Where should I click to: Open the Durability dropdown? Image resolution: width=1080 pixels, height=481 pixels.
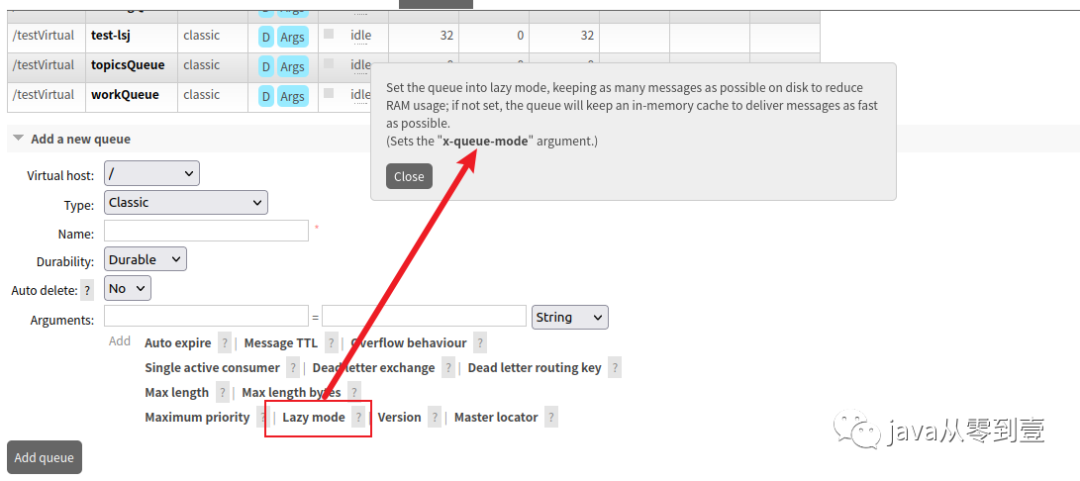coord(146,260)
